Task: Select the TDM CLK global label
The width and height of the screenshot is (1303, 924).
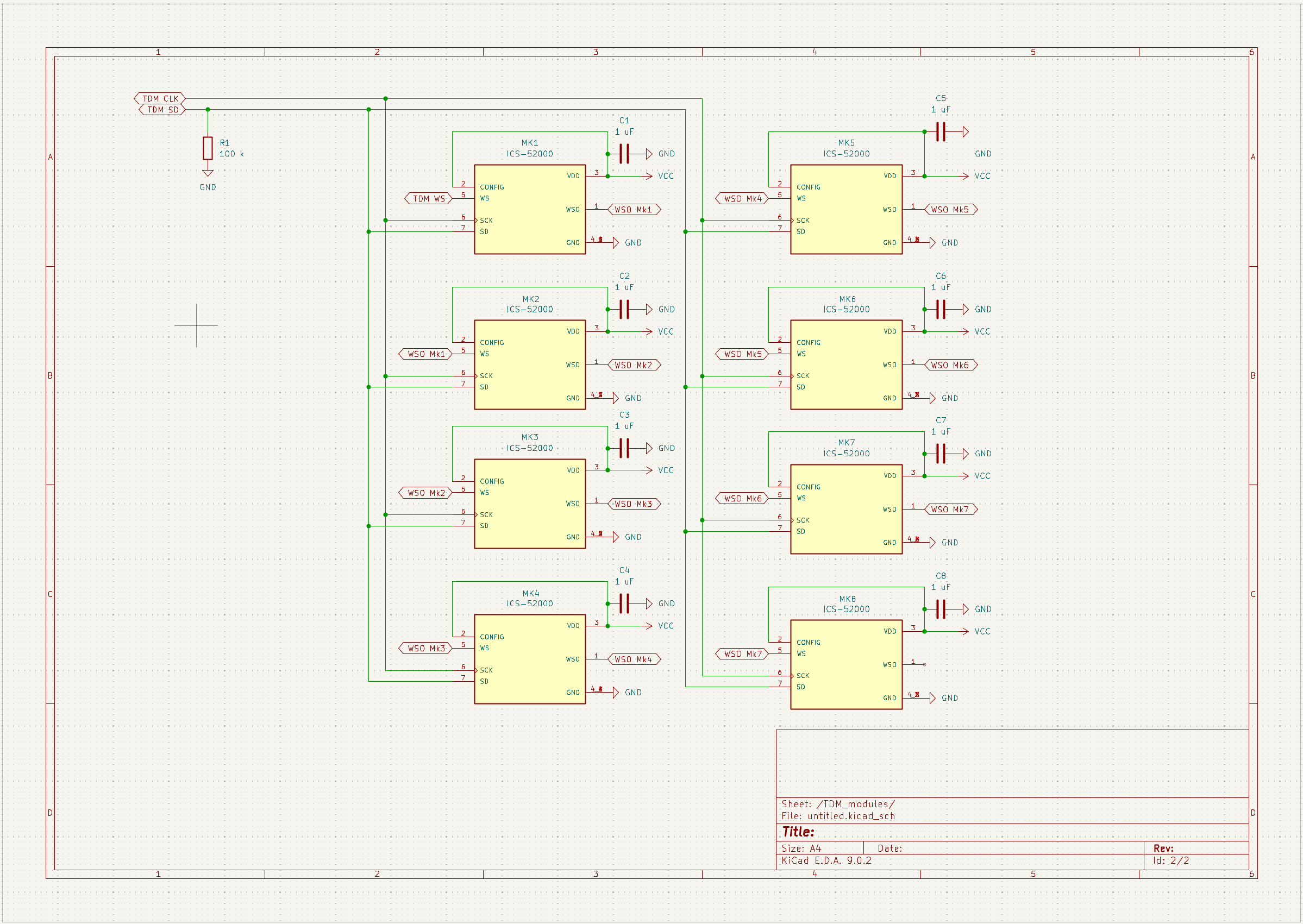Action: (x=160, y=98)
